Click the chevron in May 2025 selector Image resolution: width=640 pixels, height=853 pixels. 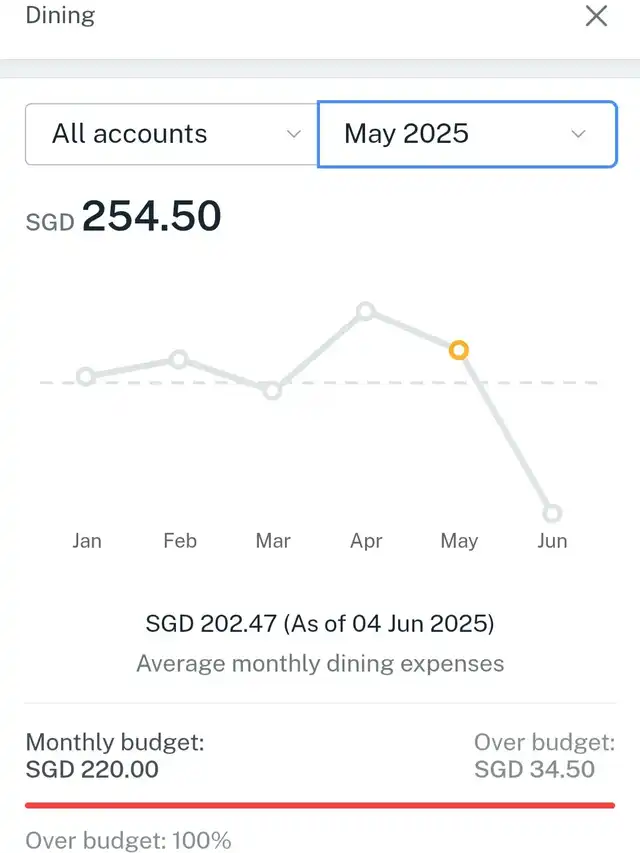[x=577, y=134]
